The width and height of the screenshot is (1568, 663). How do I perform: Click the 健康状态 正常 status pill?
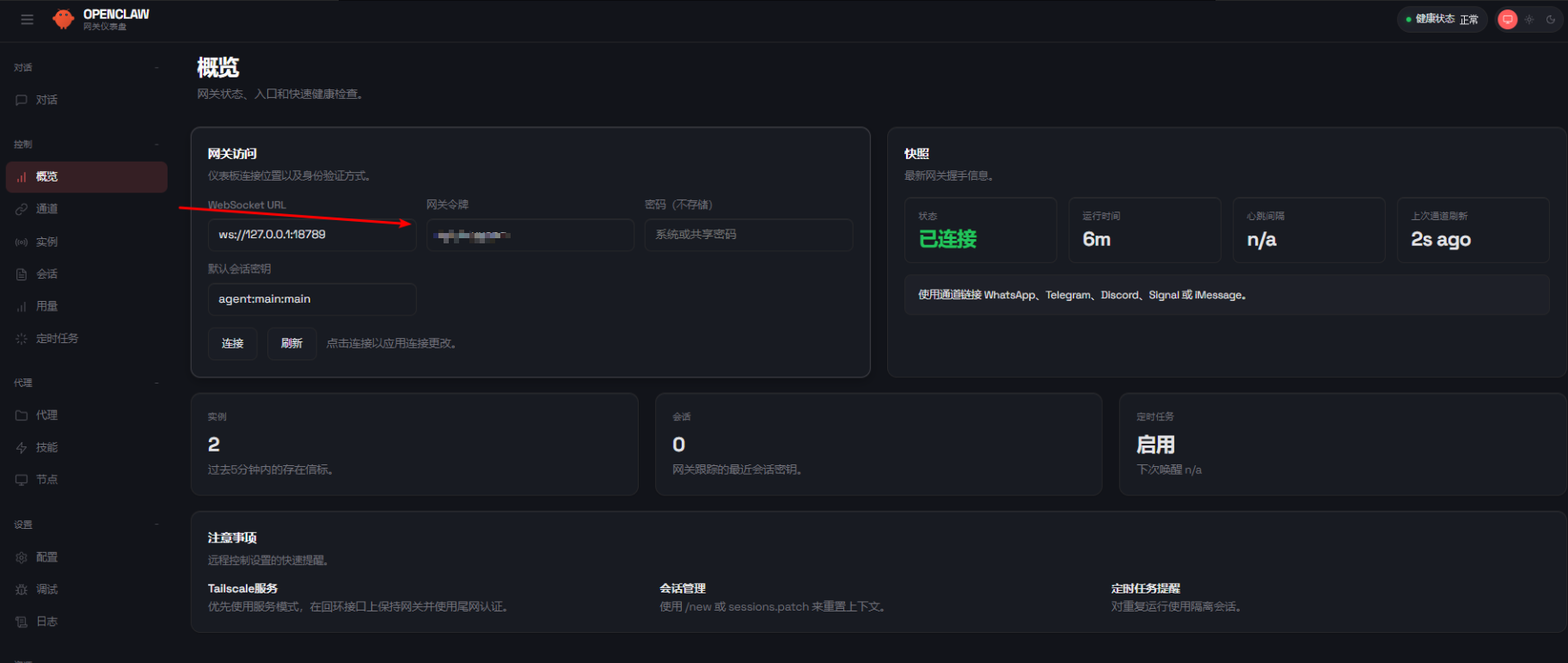click(x=1442, y=19)
